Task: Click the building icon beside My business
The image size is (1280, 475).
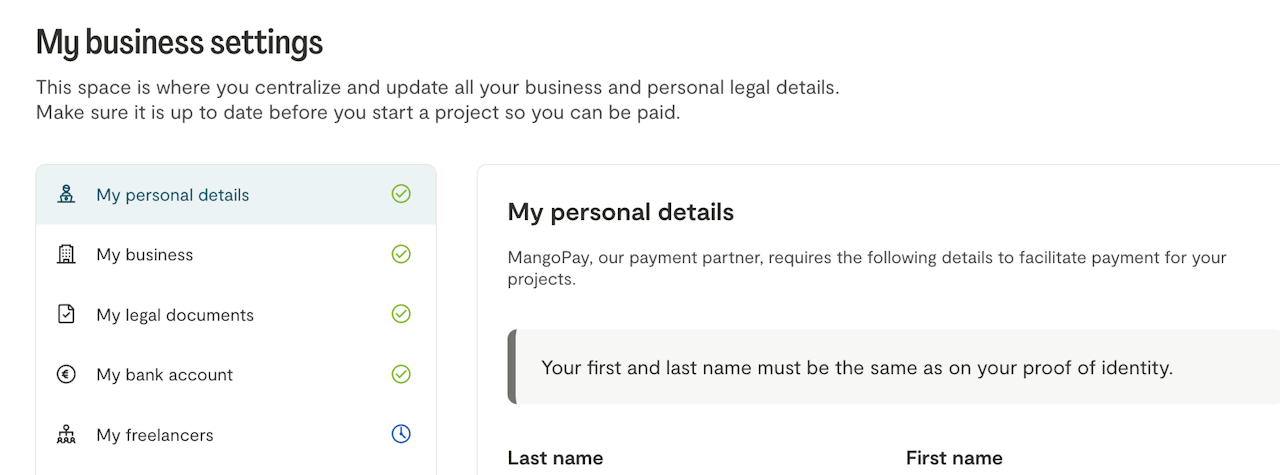Action: click(66, 254)
